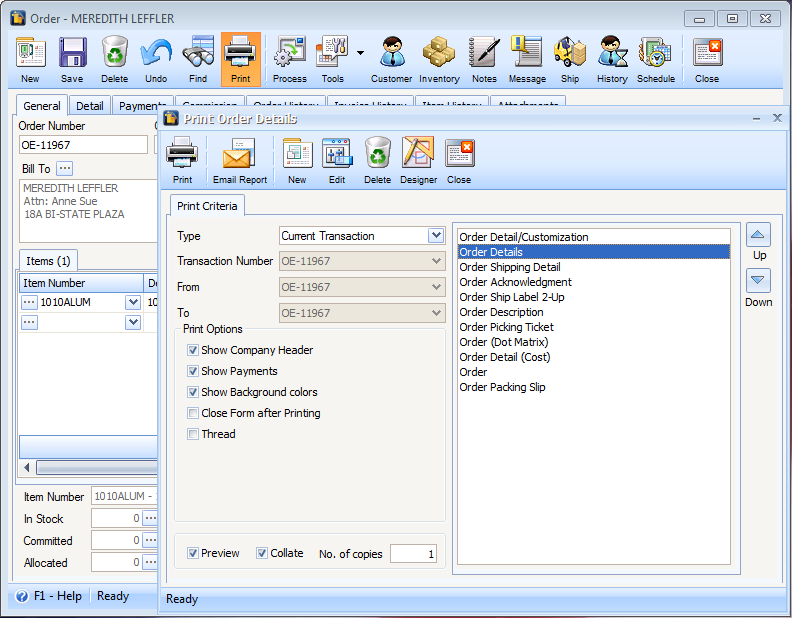
Task: Click the Ship forklift icon
Action: pos(570,59)
